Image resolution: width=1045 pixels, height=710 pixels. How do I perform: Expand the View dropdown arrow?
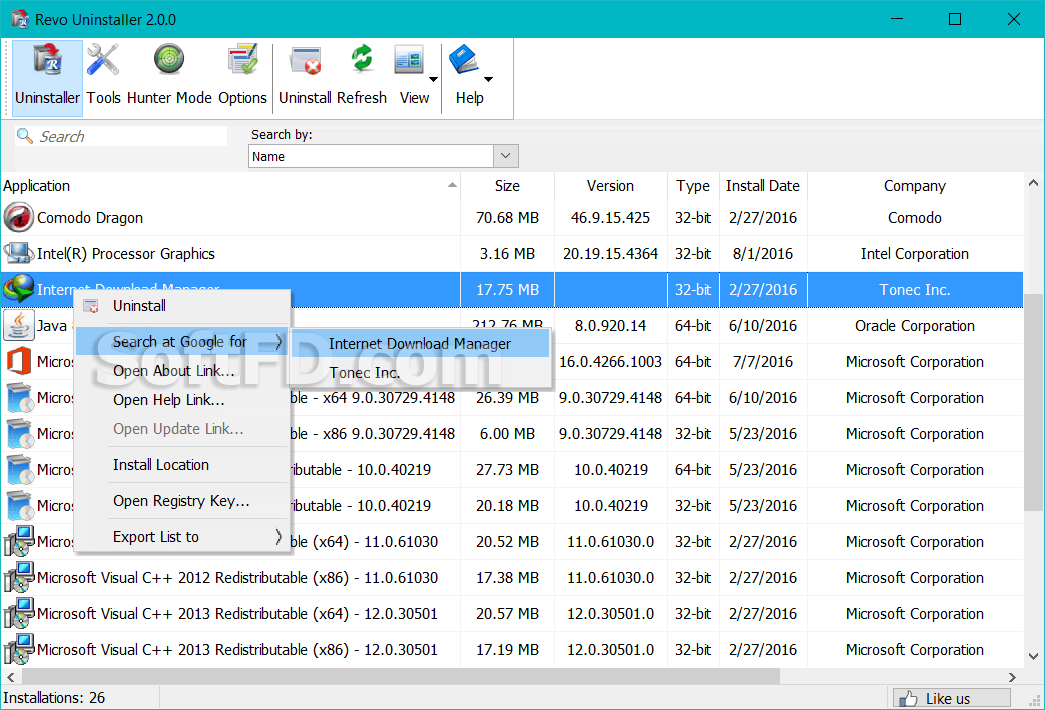tap(433, 79)
